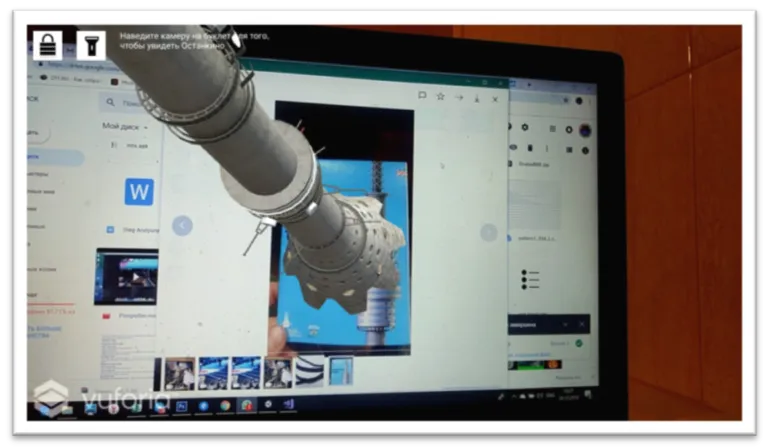The image size is (766, 447).
Task: Collapse the upload panel with chevron
Action: [x=565, y=324]
